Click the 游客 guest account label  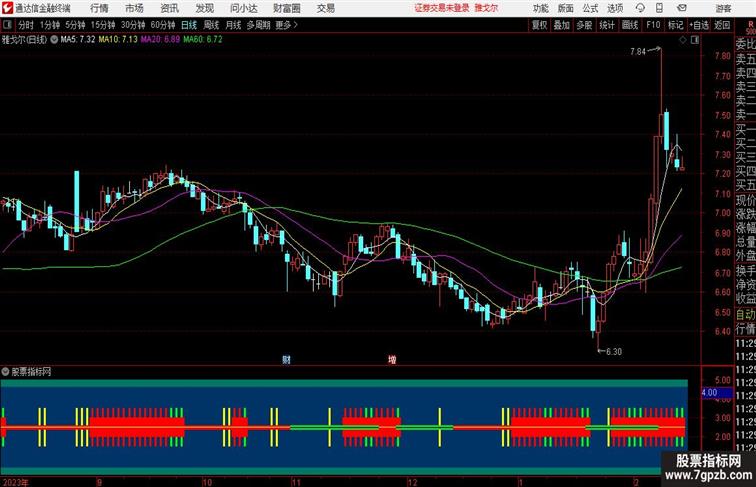[x=723, y=8]
